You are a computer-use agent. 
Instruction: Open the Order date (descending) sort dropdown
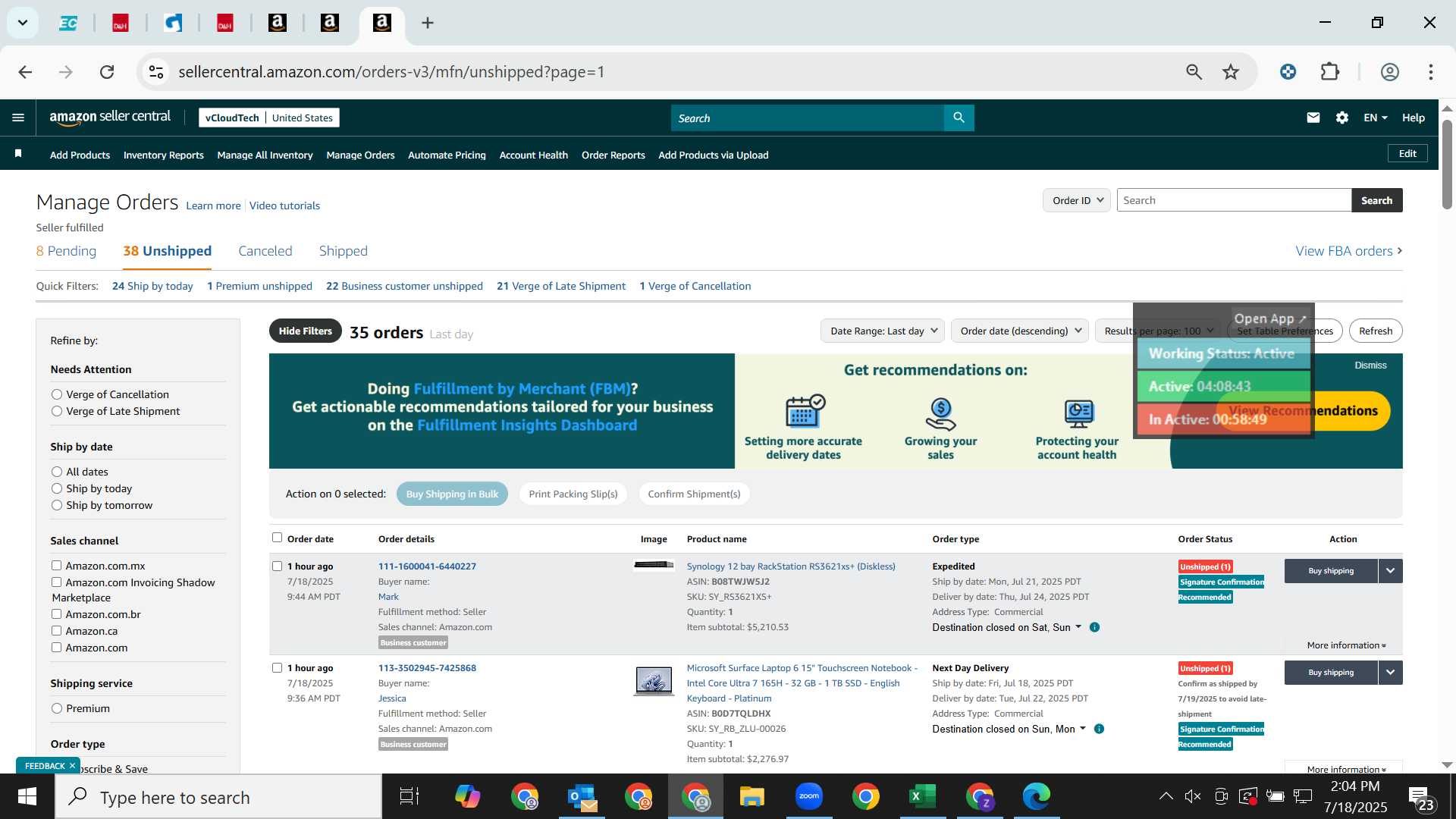click(1020, 331)
